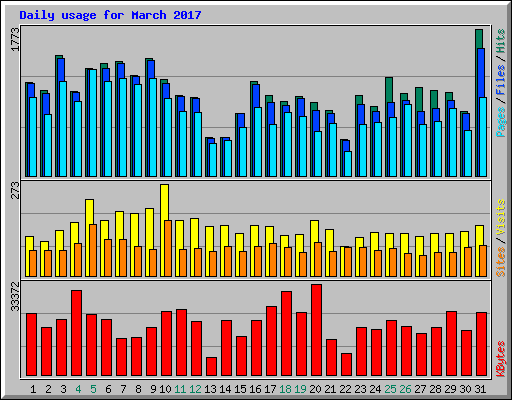This screenshot has width=512, height=400.
Task: Click the yellow Visits legend label
Action: tap(501, 218)
